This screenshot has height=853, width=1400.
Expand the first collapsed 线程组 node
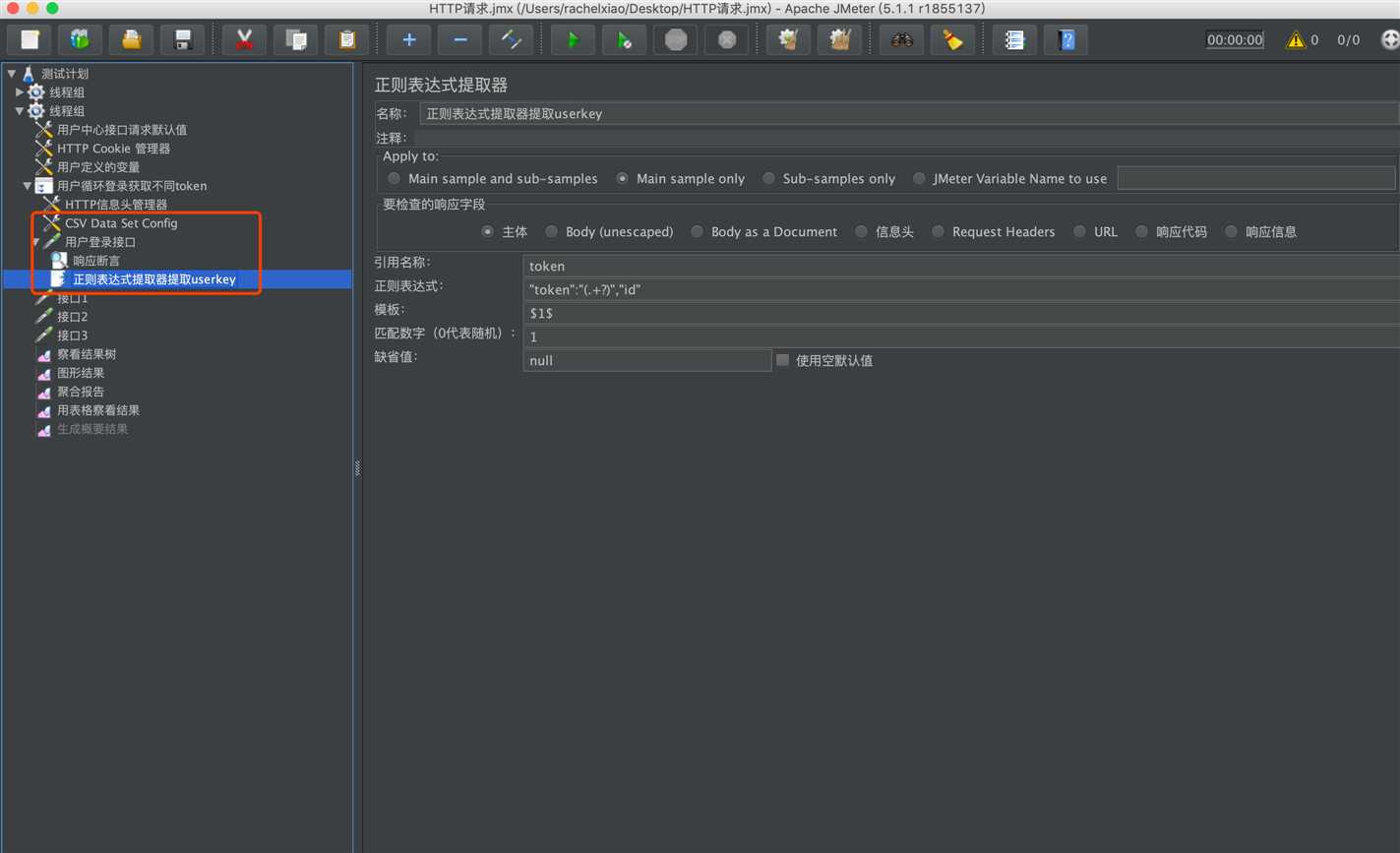click(x=20, y=91)
